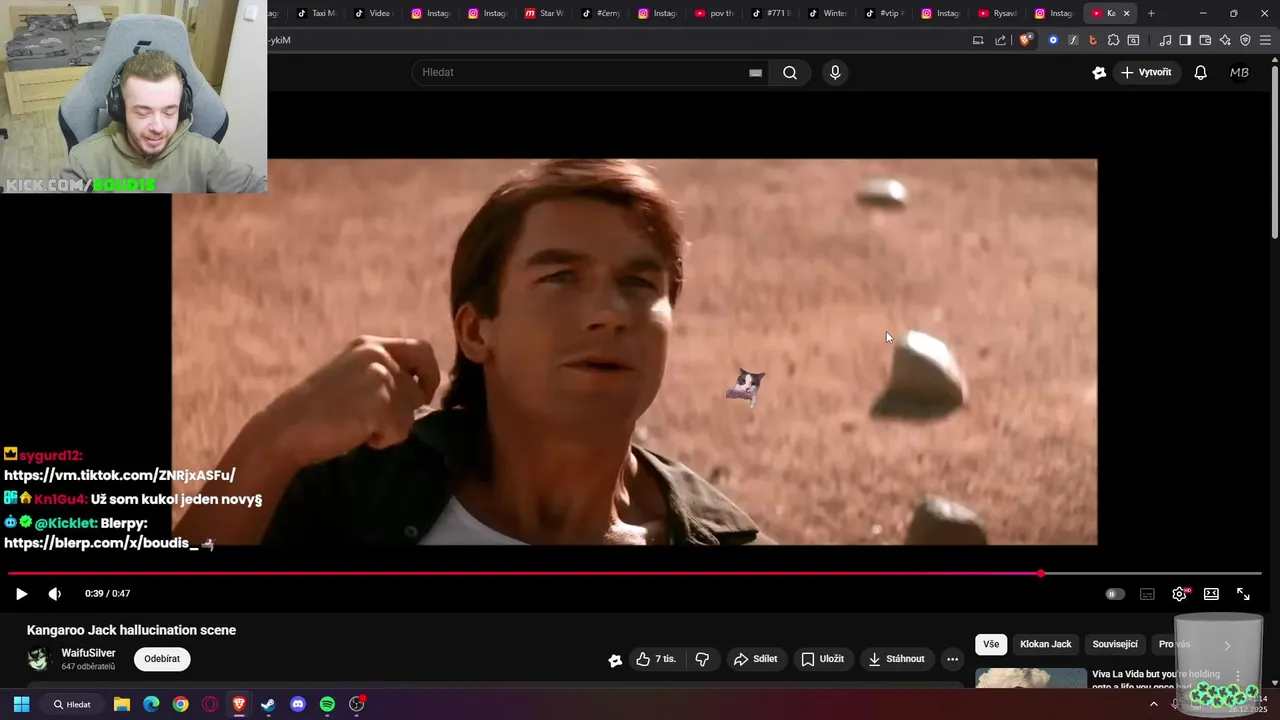Open the Viva La Vida video thumbnail
The image size is (1280, 720).
click(x=1031, y=678)
